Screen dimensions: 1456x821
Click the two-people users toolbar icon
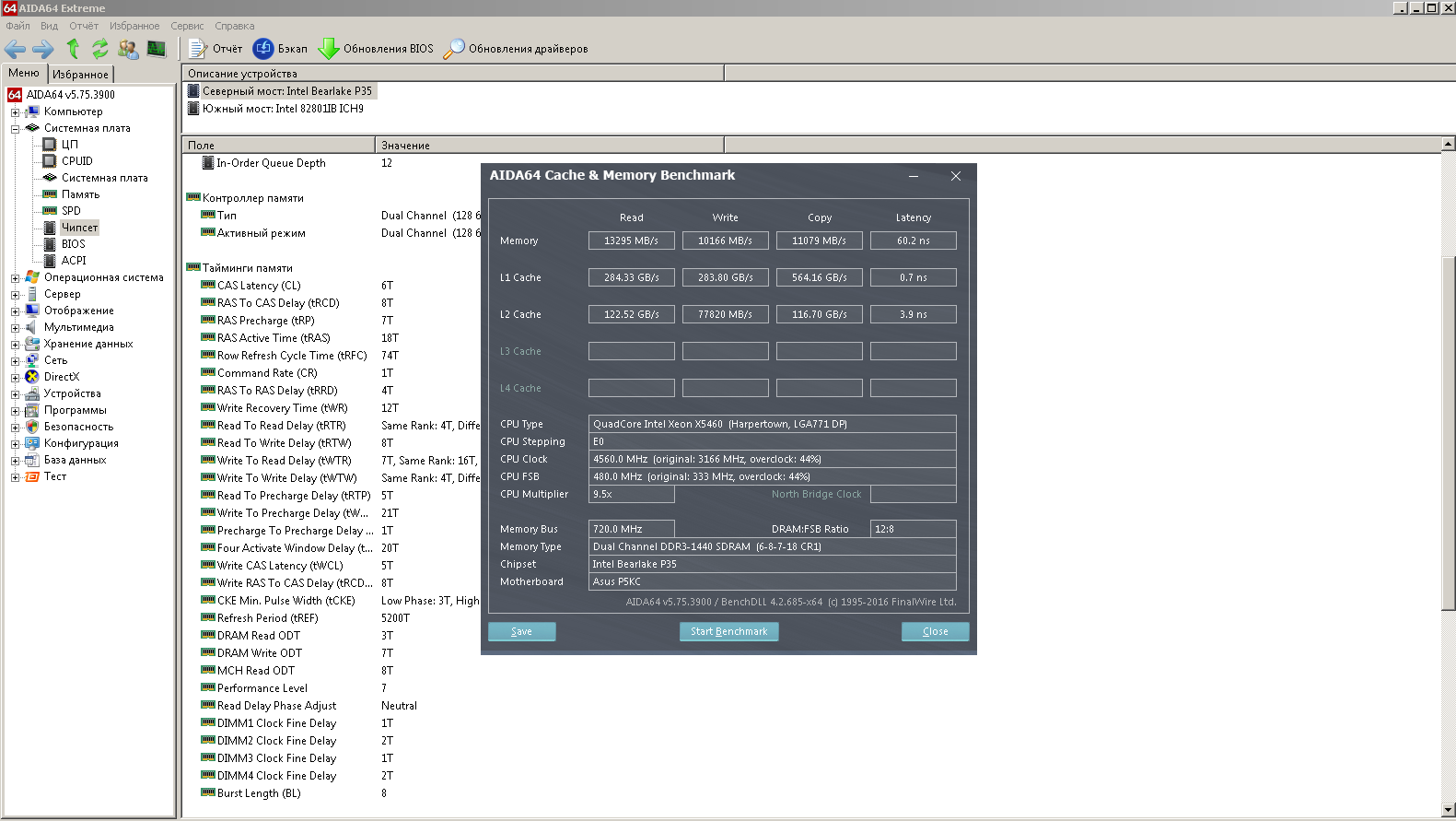[128, 49]
